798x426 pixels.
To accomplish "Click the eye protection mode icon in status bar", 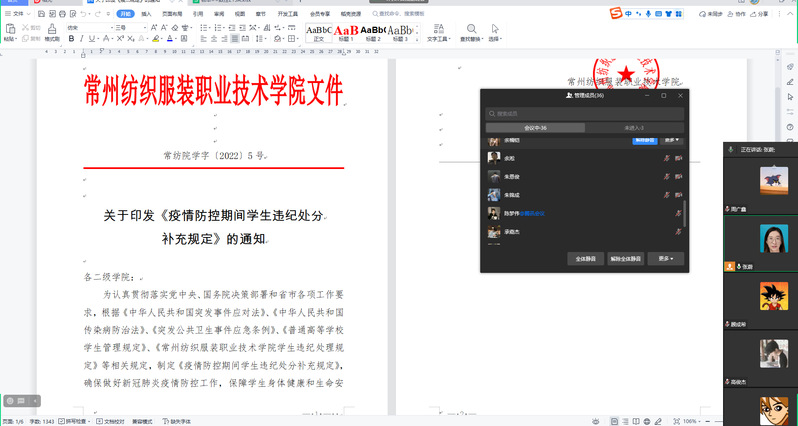I will (595, 421).
